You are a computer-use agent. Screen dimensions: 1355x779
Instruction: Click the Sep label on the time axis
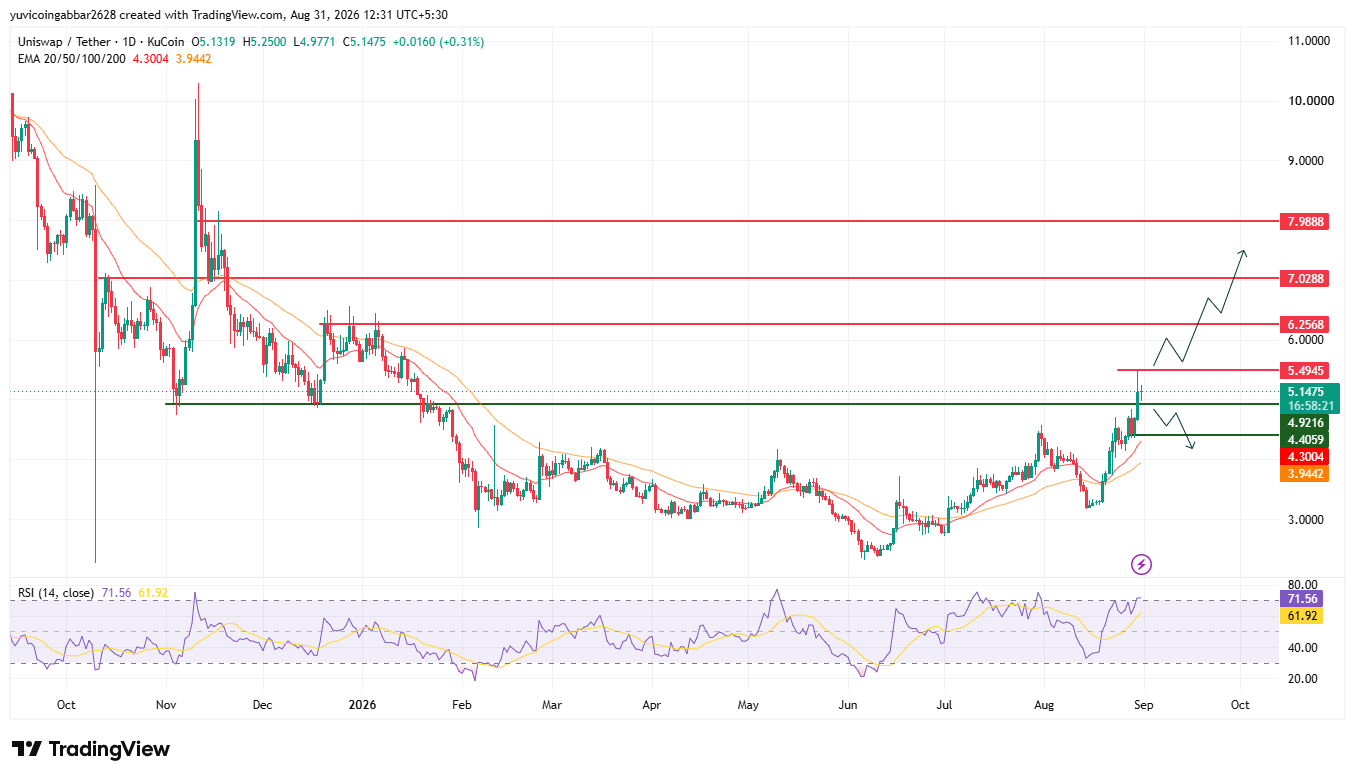(1144, 705)
